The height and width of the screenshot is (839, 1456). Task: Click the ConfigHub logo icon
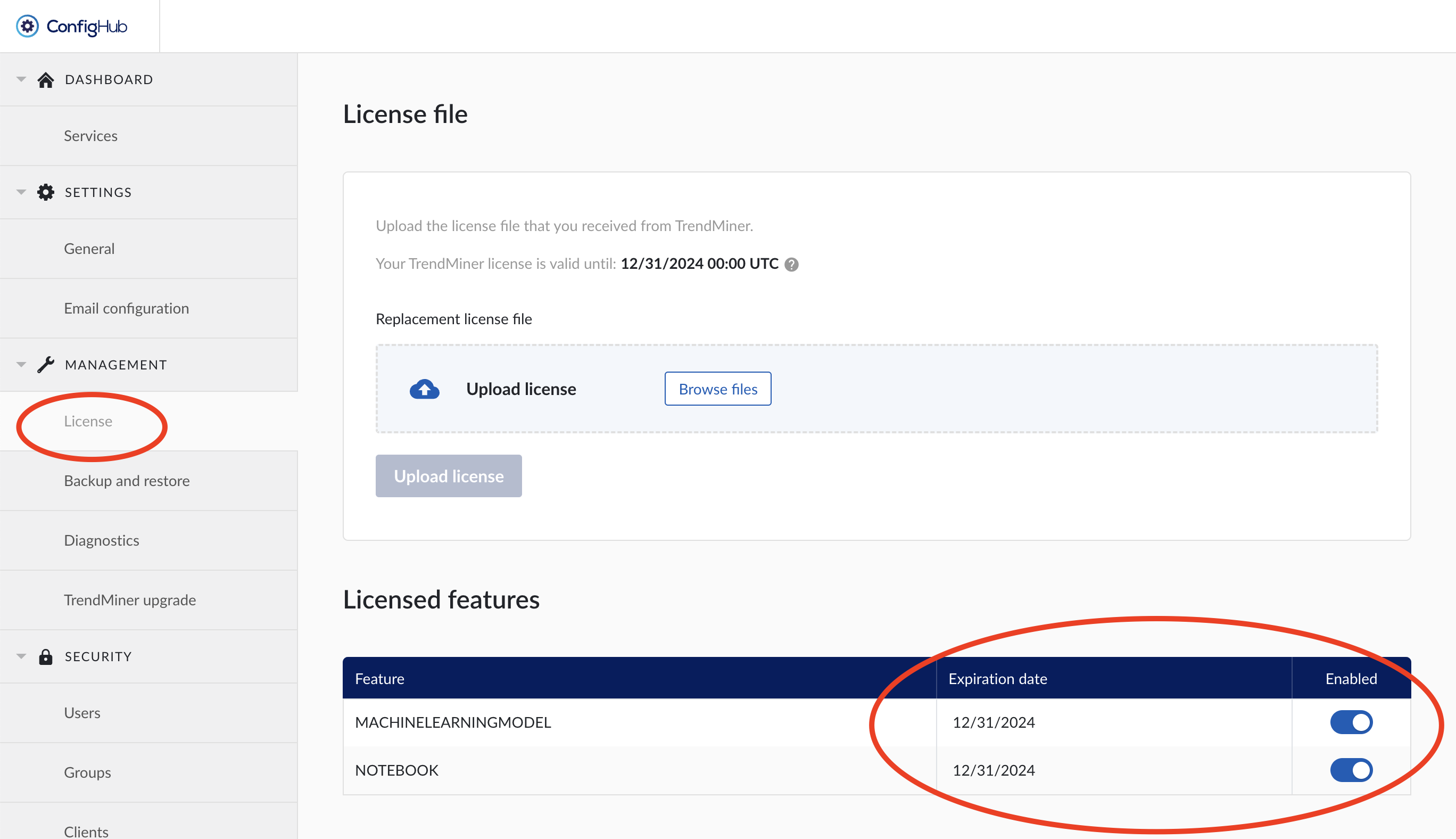pos(27,26)
